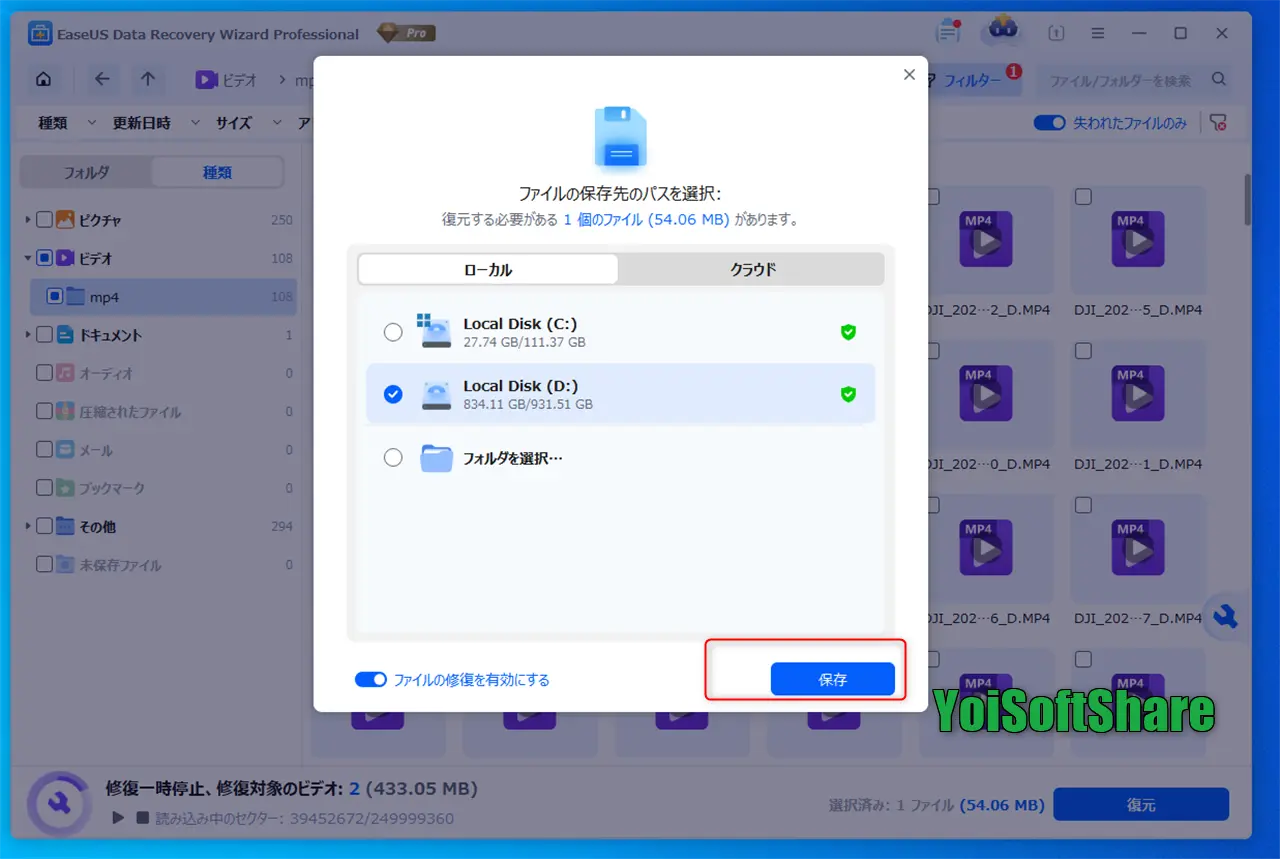Click the EaseUS app logo icon
Viewport: 1280px width, 859px height.
(x=40, y=33)
